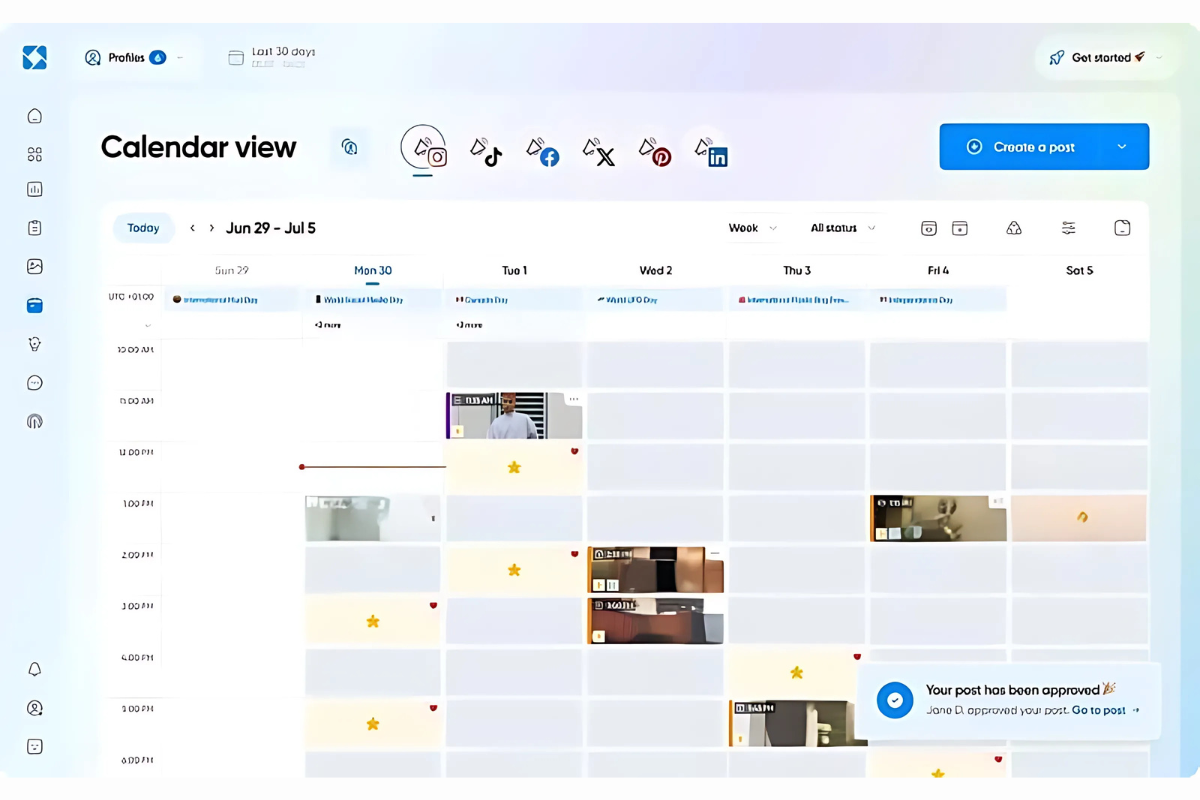This screenshot has width=1200, height=800.
Task: Select the X (Twitter) profile icon
Action: tap(599, 152)
